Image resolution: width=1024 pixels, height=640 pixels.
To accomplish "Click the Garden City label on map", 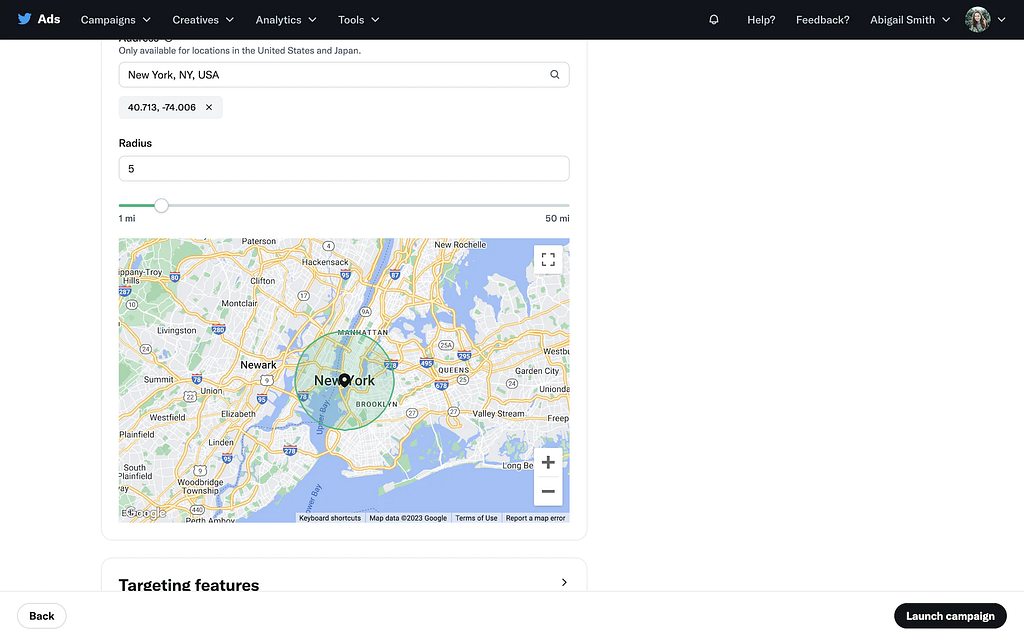I will coord(537,371).
